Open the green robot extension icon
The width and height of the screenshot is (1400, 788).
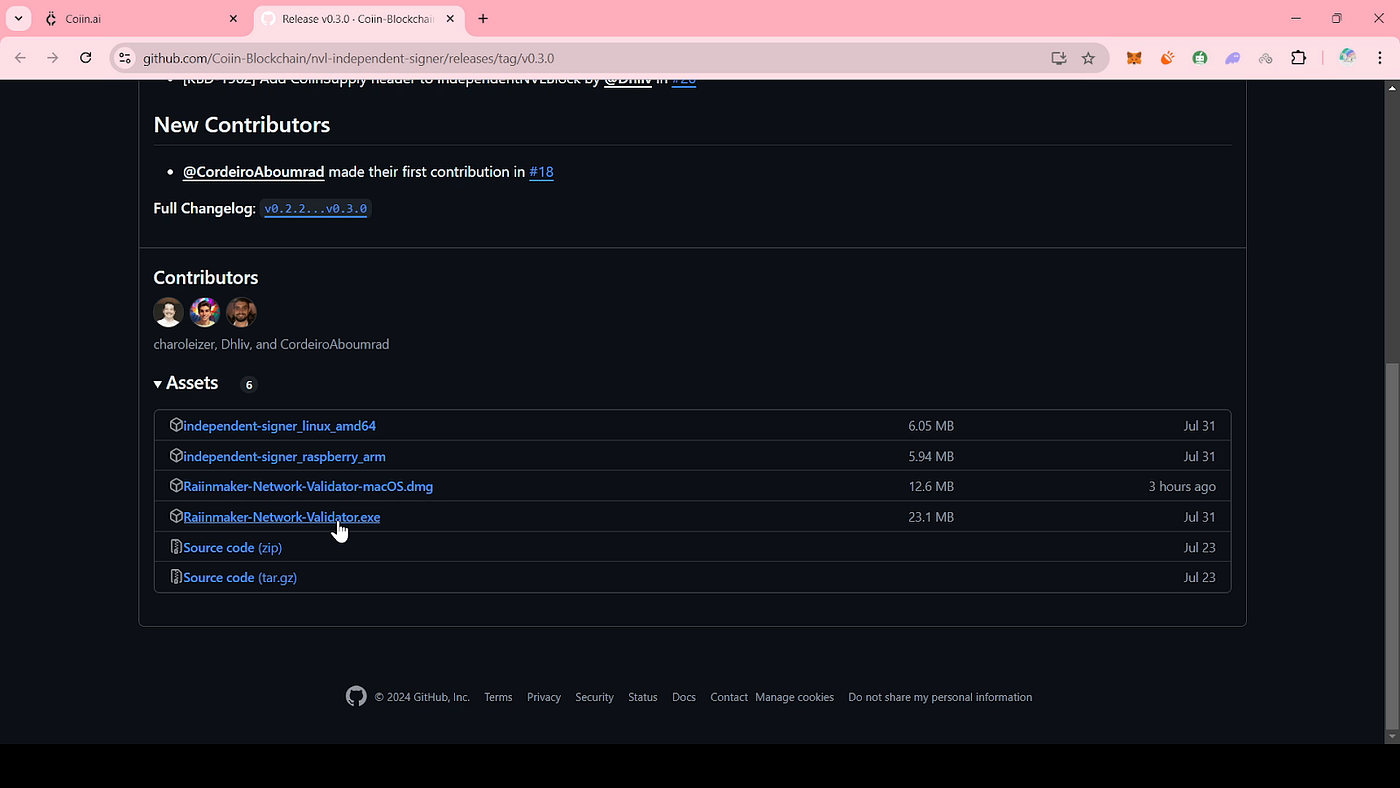click(1200, 58)
